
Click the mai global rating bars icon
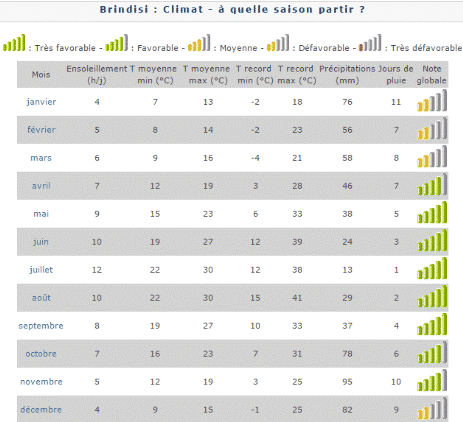[x=432, y=212]
